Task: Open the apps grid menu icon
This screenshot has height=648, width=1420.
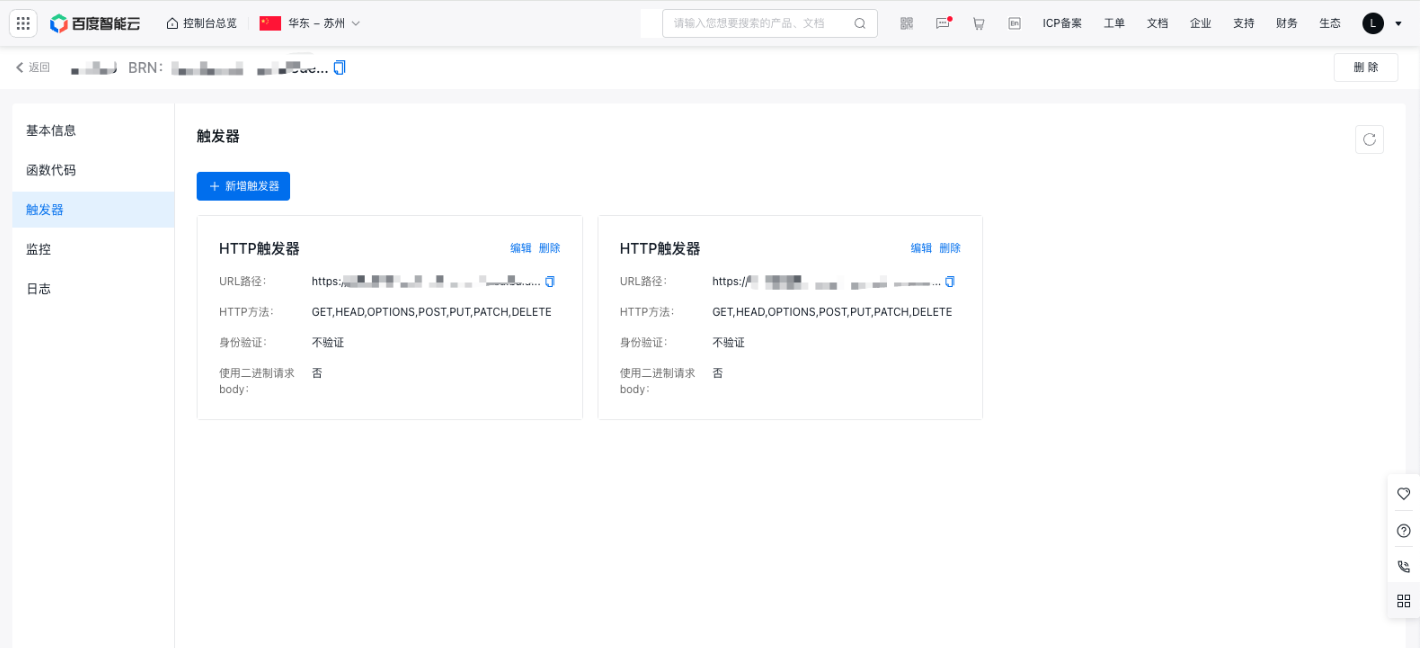Action: (x=23, y=23)
